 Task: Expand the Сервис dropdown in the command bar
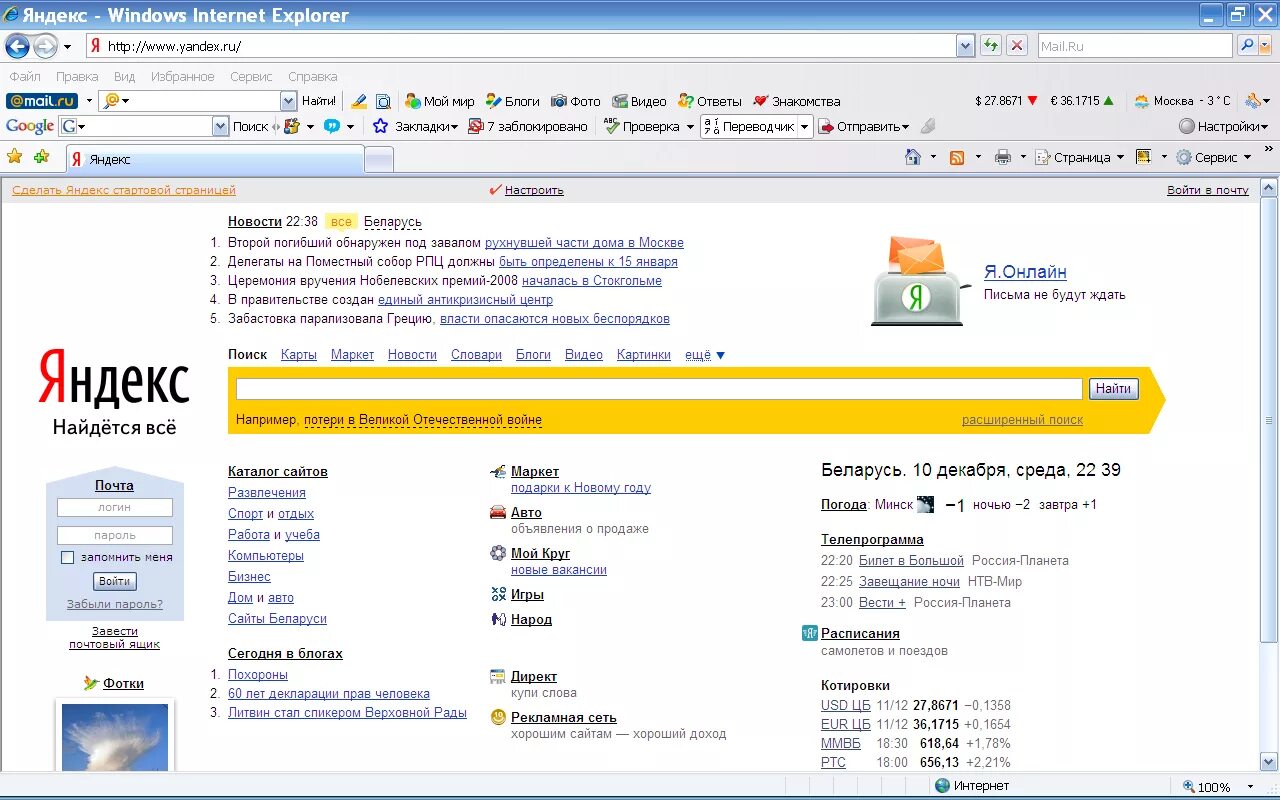click(x=1247, y=157)
